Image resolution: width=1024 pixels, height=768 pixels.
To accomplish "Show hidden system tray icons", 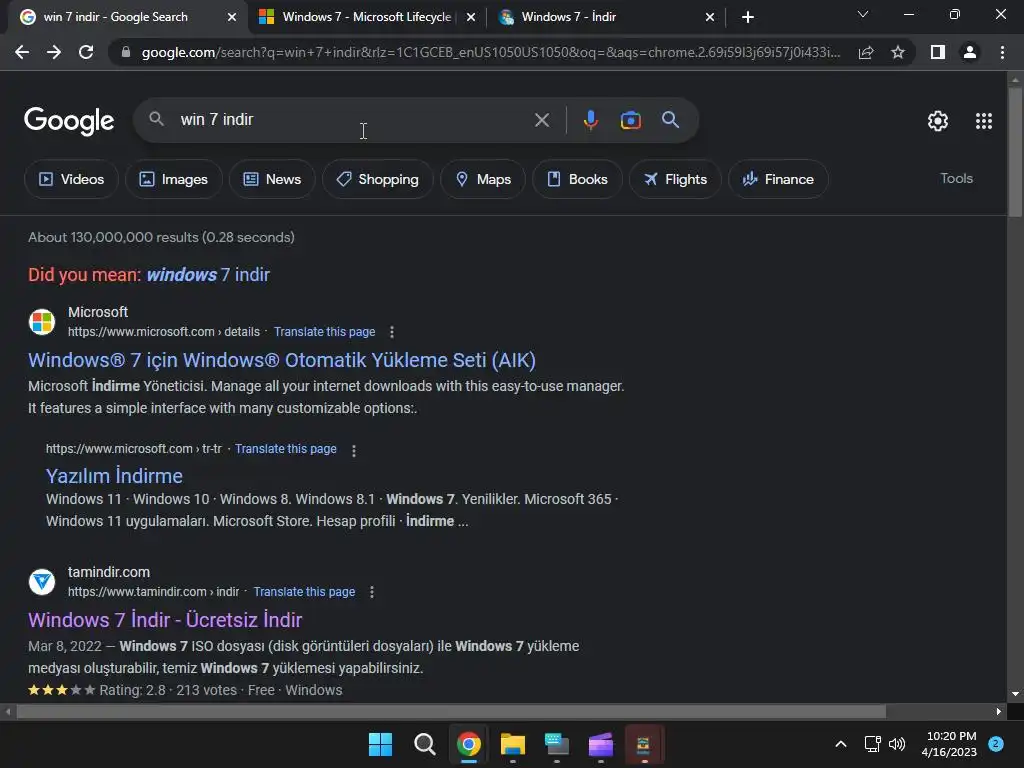I will tap(840, 744).
